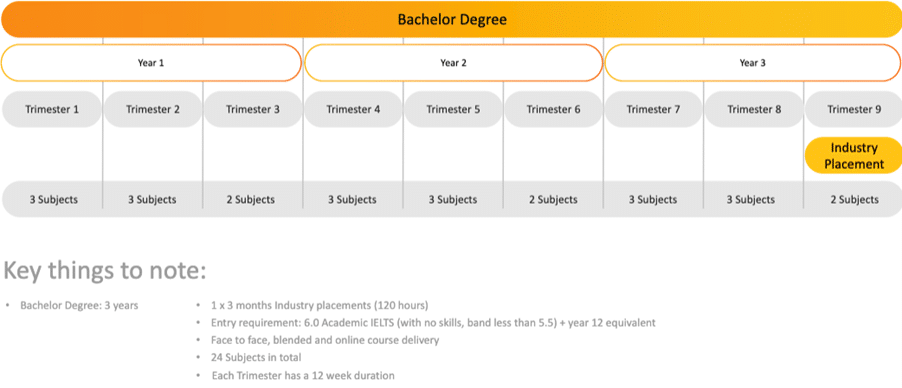The image size is (902, 388).
Task: Click the yellow Industry Placement badge
Action: (x=854, y=155)
